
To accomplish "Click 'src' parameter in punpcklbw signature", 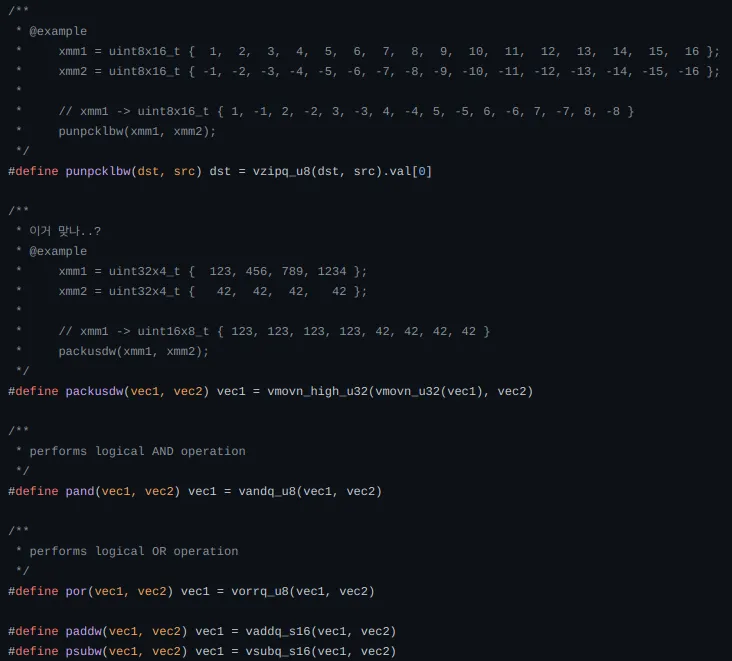I will [184, 171].
